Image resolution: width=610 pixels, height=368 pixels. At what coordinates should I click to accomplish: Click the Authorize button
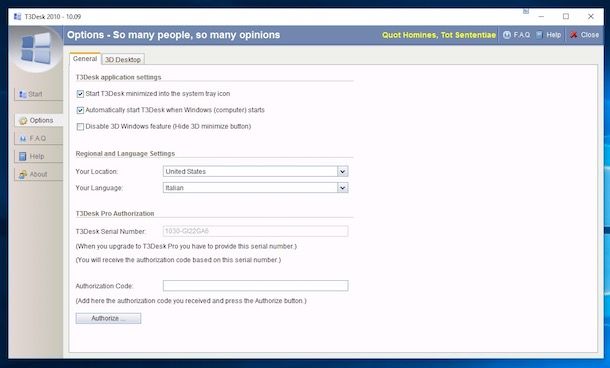click(x=108, y=318)
